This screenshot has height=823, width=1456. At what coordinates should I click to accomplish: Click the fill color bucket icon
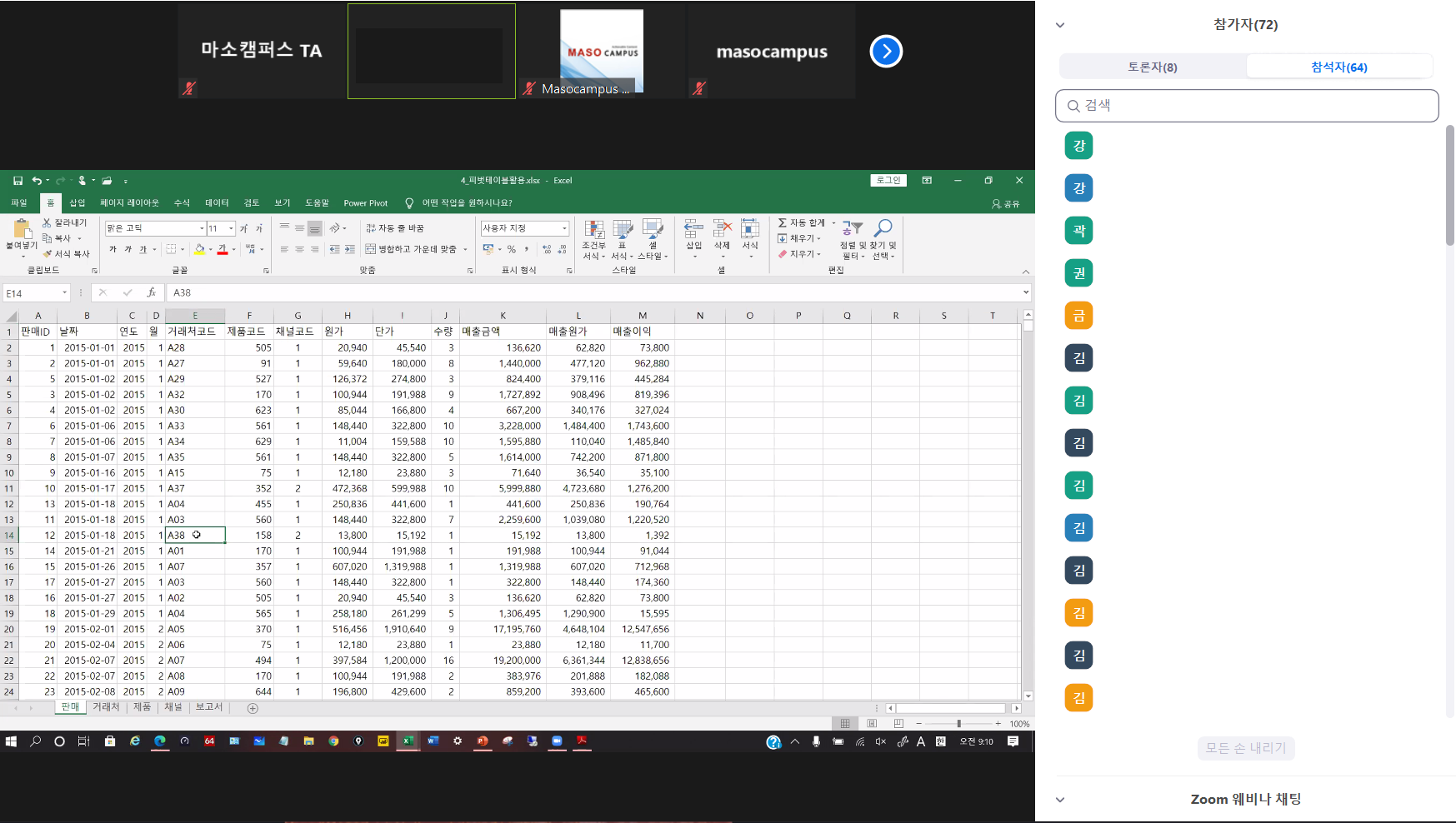click(199, 249)
